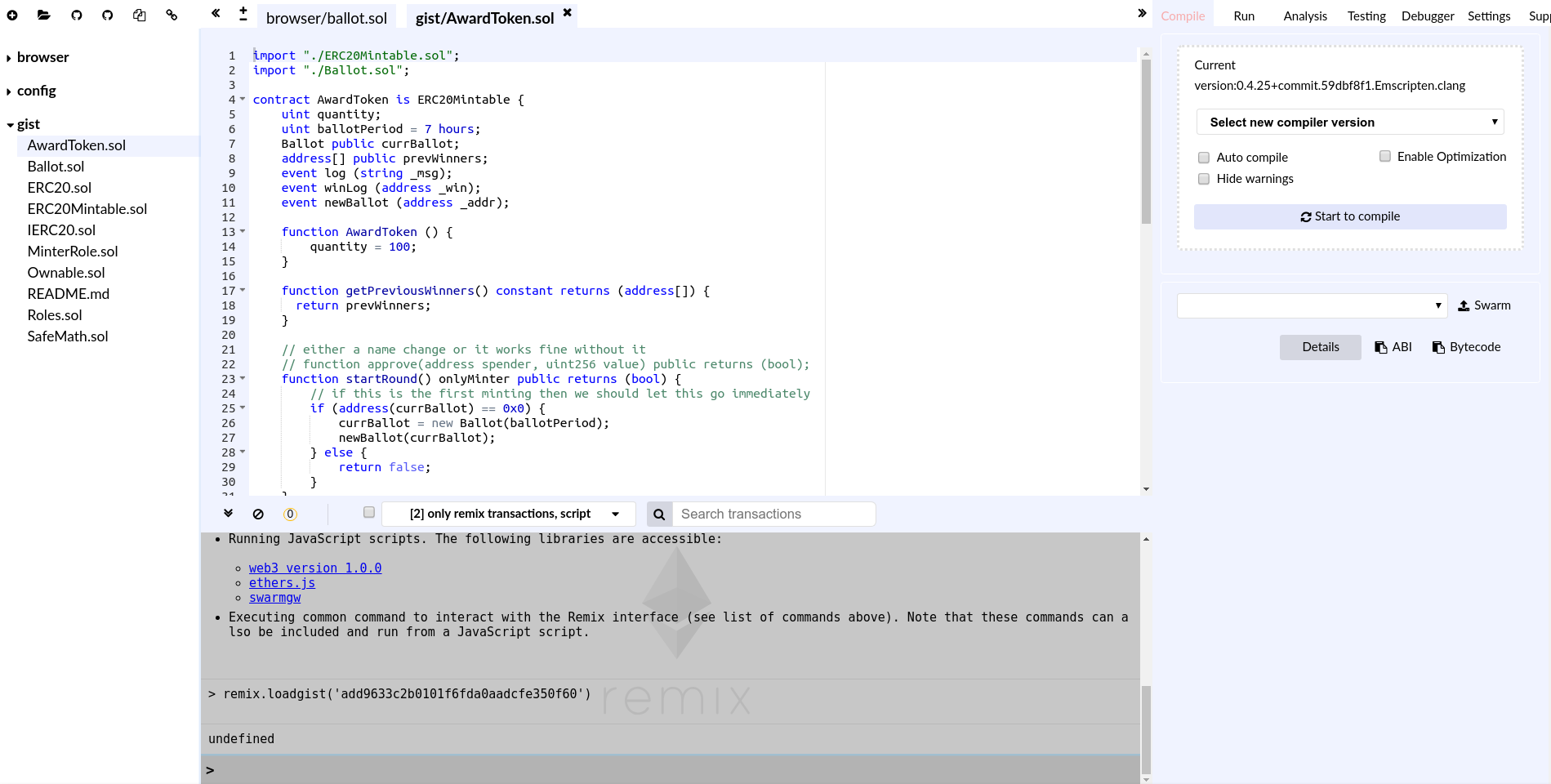Fold the startRound function at line 23
This screenshot has width=1551, height=784.
(243, 379)
